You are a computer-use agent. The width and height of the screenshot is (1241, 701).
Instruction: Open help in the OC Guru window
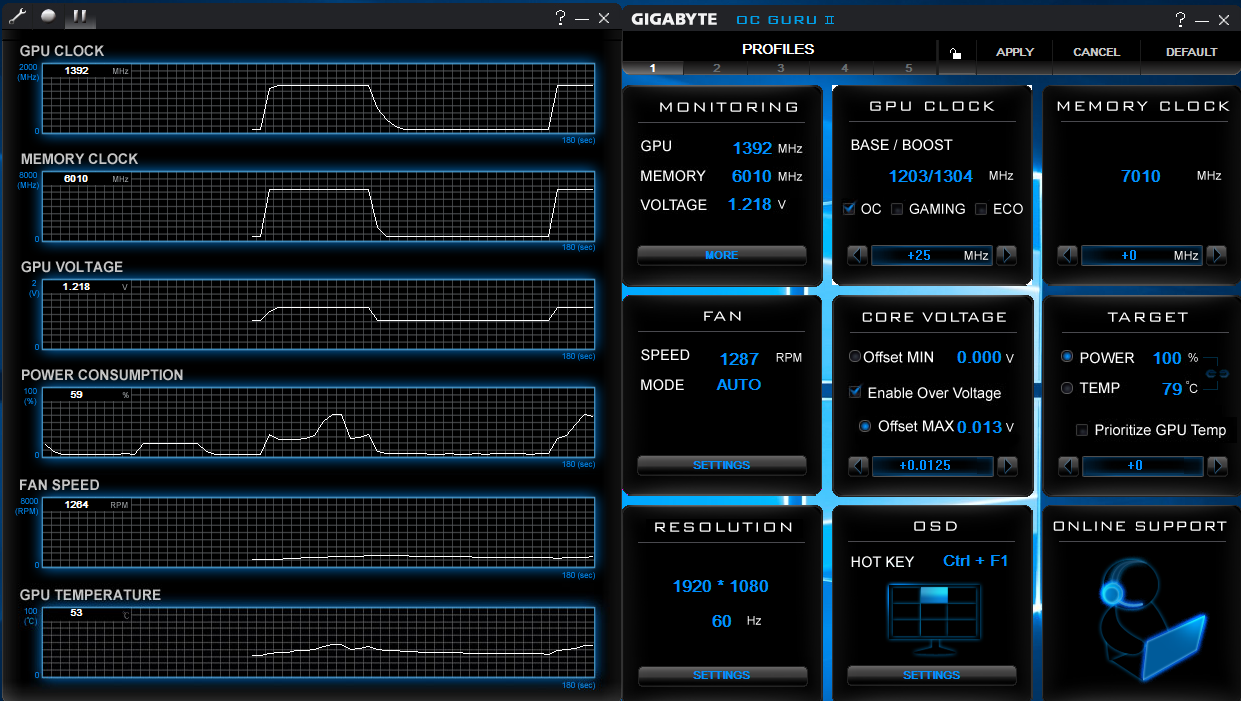1181,19
